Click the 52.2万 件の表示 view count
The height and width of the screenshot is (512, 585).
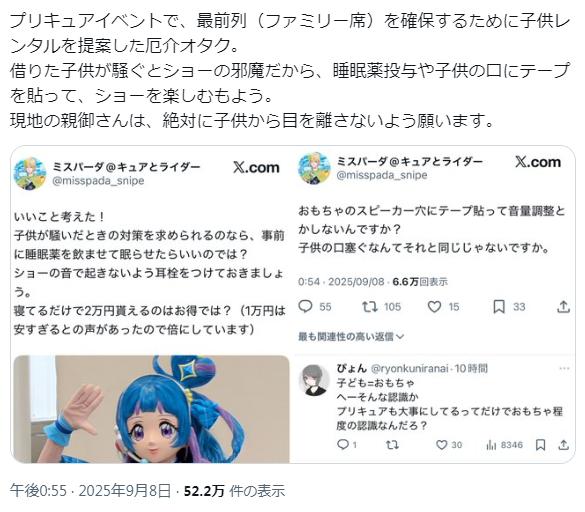(x=234, y=491)
